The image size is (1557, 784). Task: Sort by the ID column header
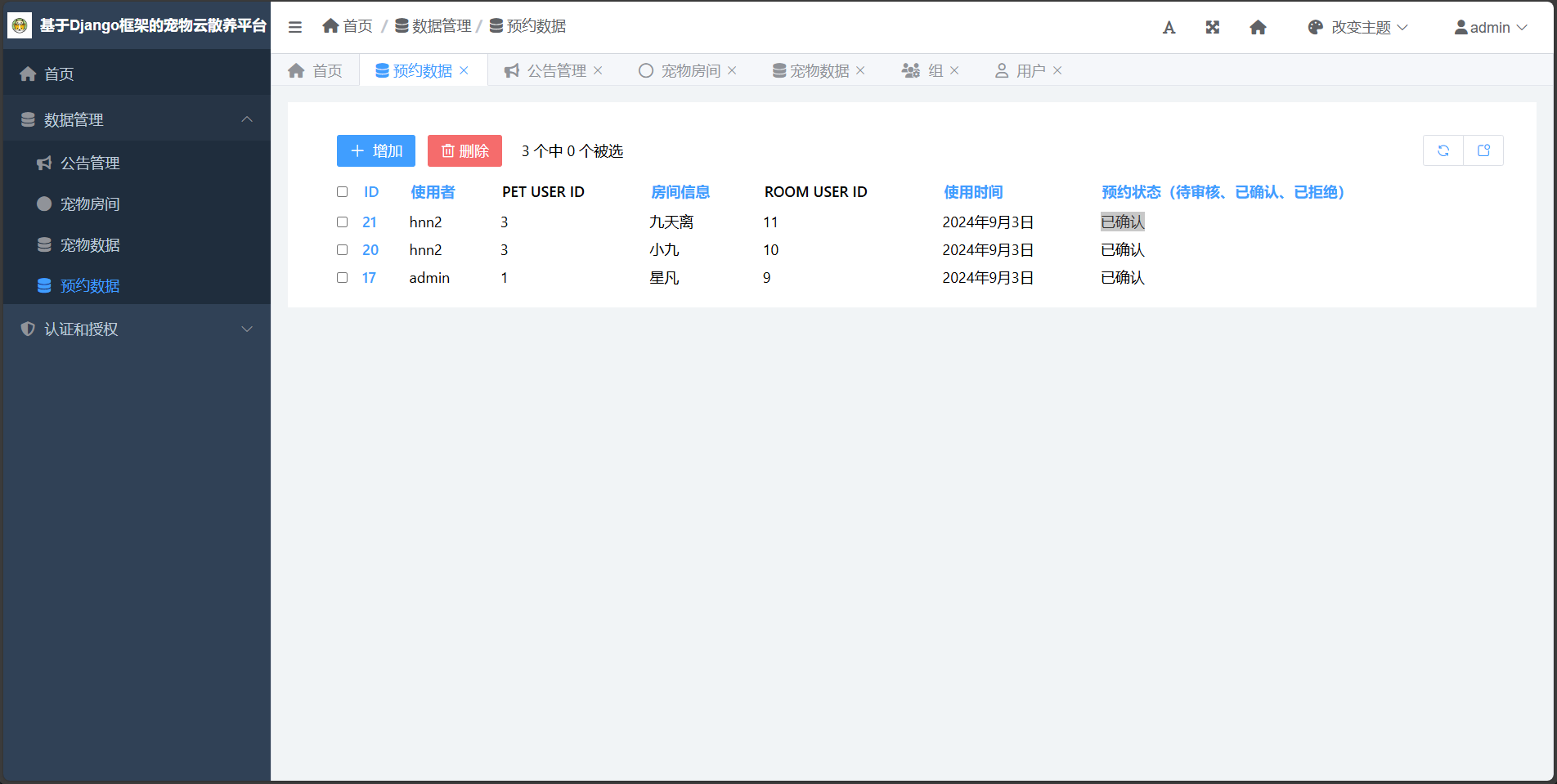(x=371, y=192)
